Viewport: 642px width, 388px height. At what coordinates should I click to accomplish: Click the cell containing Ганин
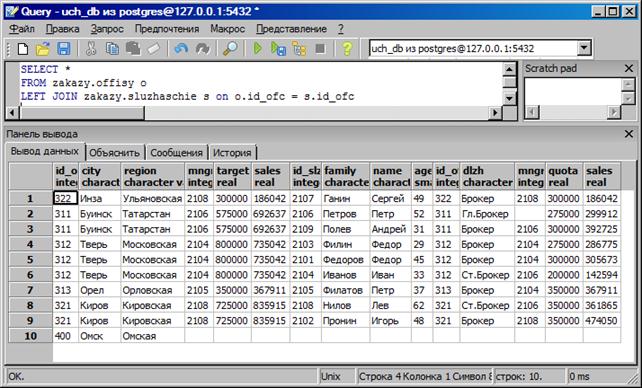[x=346, y=199]
